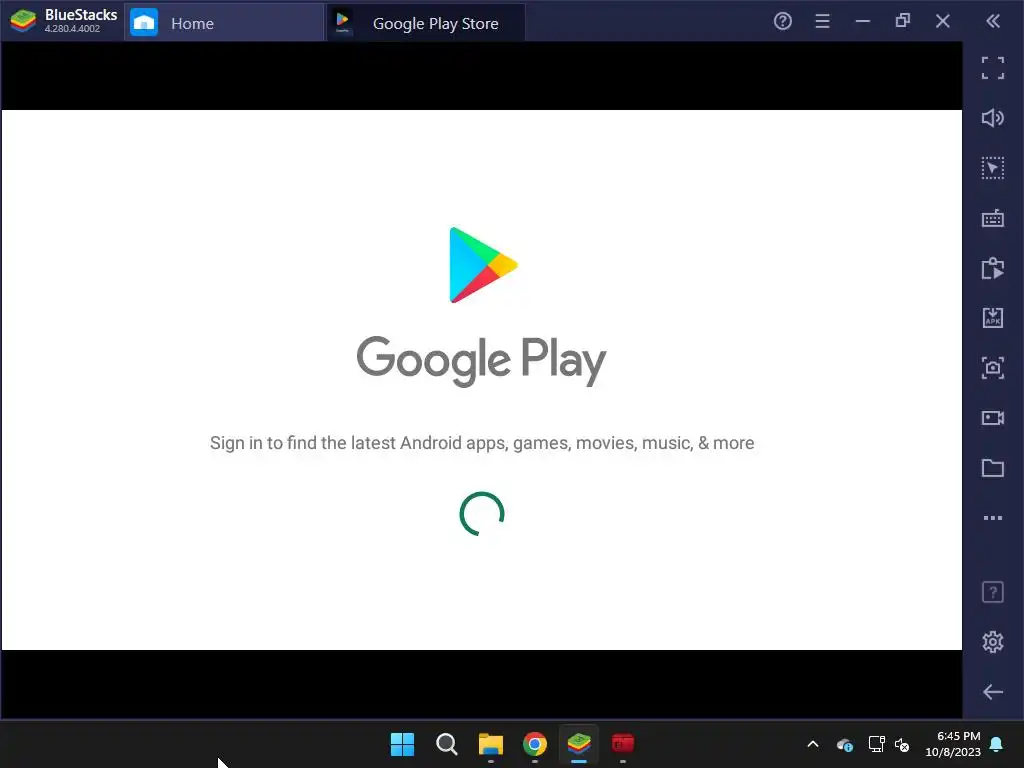
Task: Switch to the Home tab
Action: [223, 23]
